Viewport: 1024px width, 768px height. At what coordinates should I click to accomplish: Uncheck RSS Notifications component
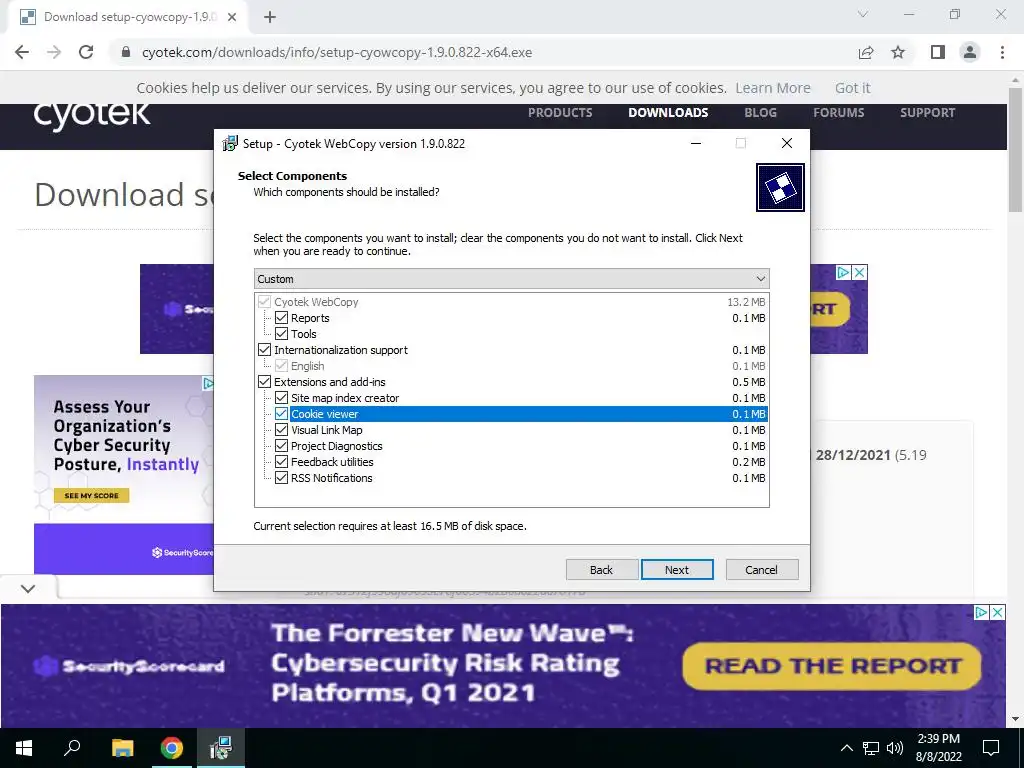(x=281, y=478)
